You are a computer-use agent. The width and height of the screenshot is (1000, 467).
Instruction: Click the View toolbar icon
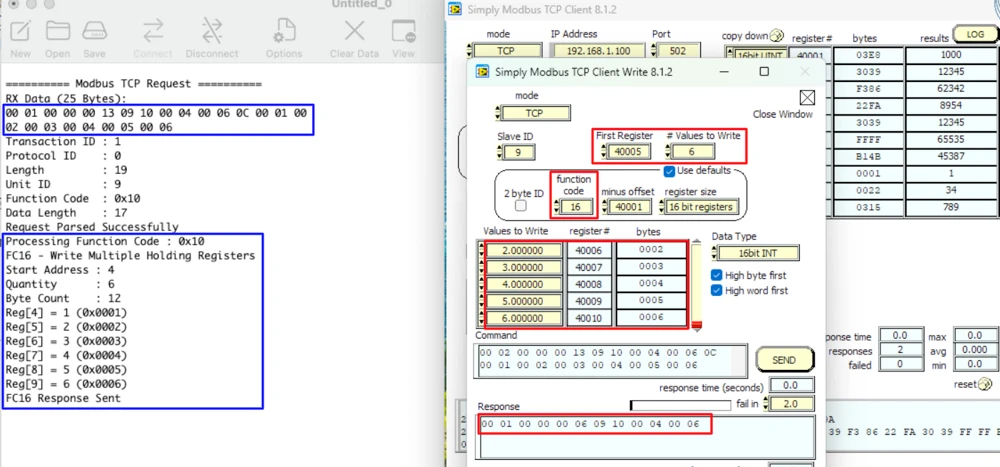coord(404,31)
